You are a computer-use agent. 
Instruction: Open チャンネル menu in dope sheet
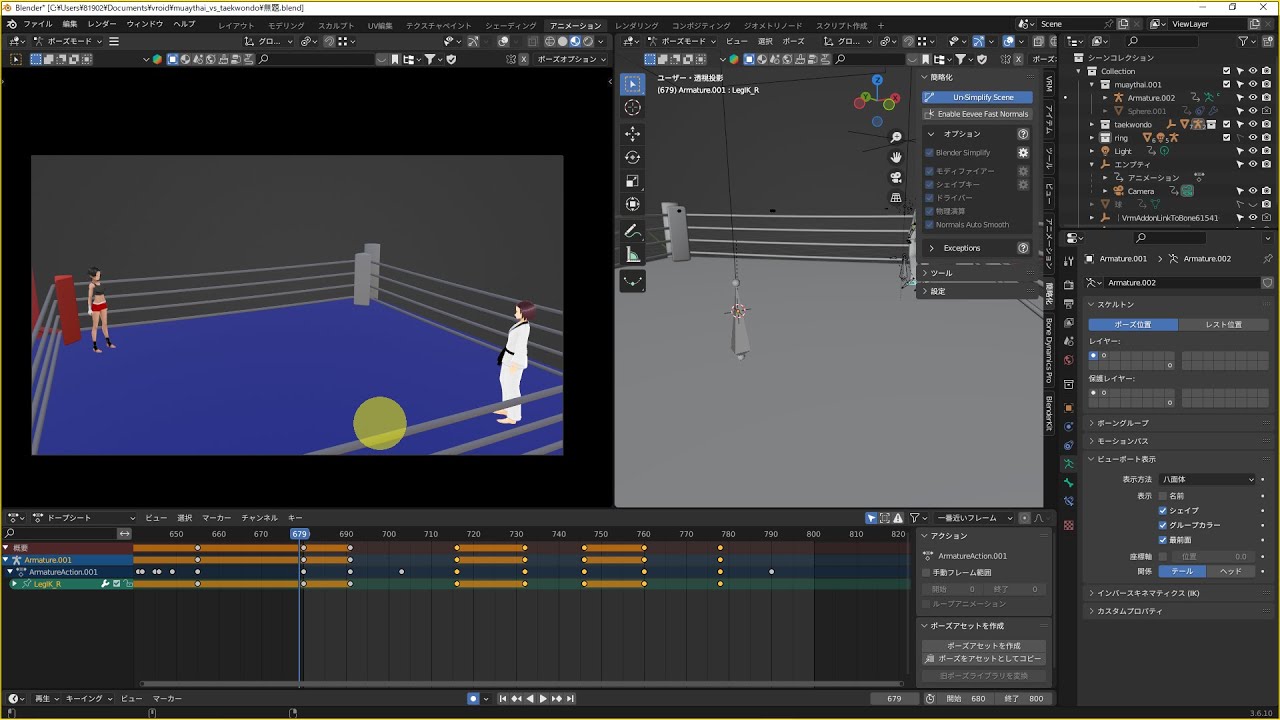tap(259, 518)
